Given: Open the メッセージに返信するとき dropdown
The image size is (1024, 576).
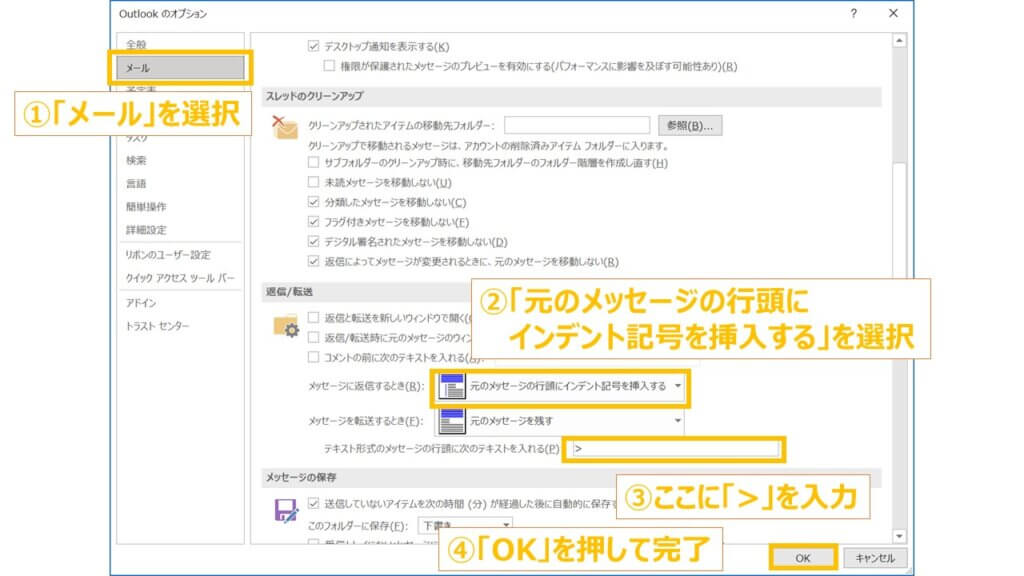Looking at the screenshot, I should pyautogui.click(x=560, y=387).
